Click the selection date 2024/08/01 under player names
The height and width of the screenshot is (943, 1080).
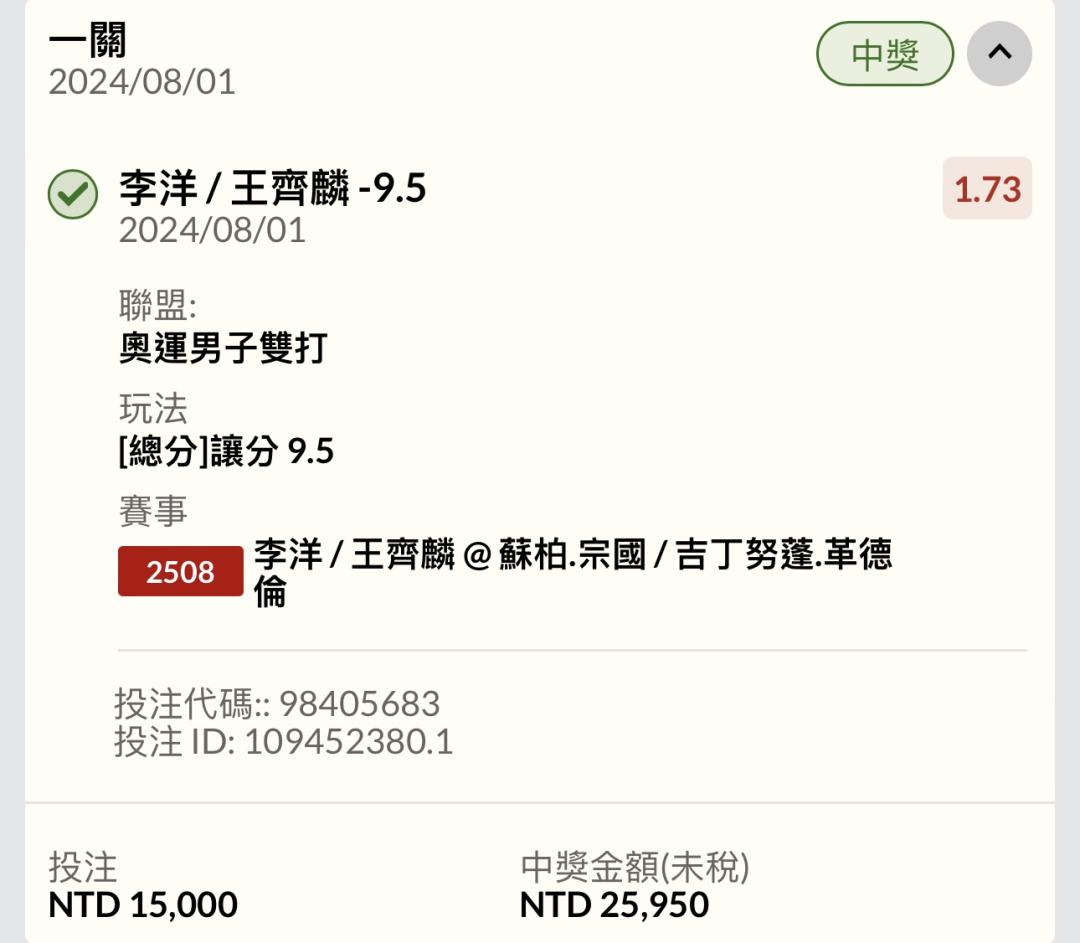click(212, 230)
